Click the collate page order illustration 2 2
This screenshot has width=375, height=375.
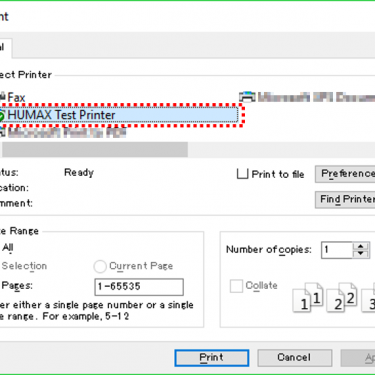(342, 297)
